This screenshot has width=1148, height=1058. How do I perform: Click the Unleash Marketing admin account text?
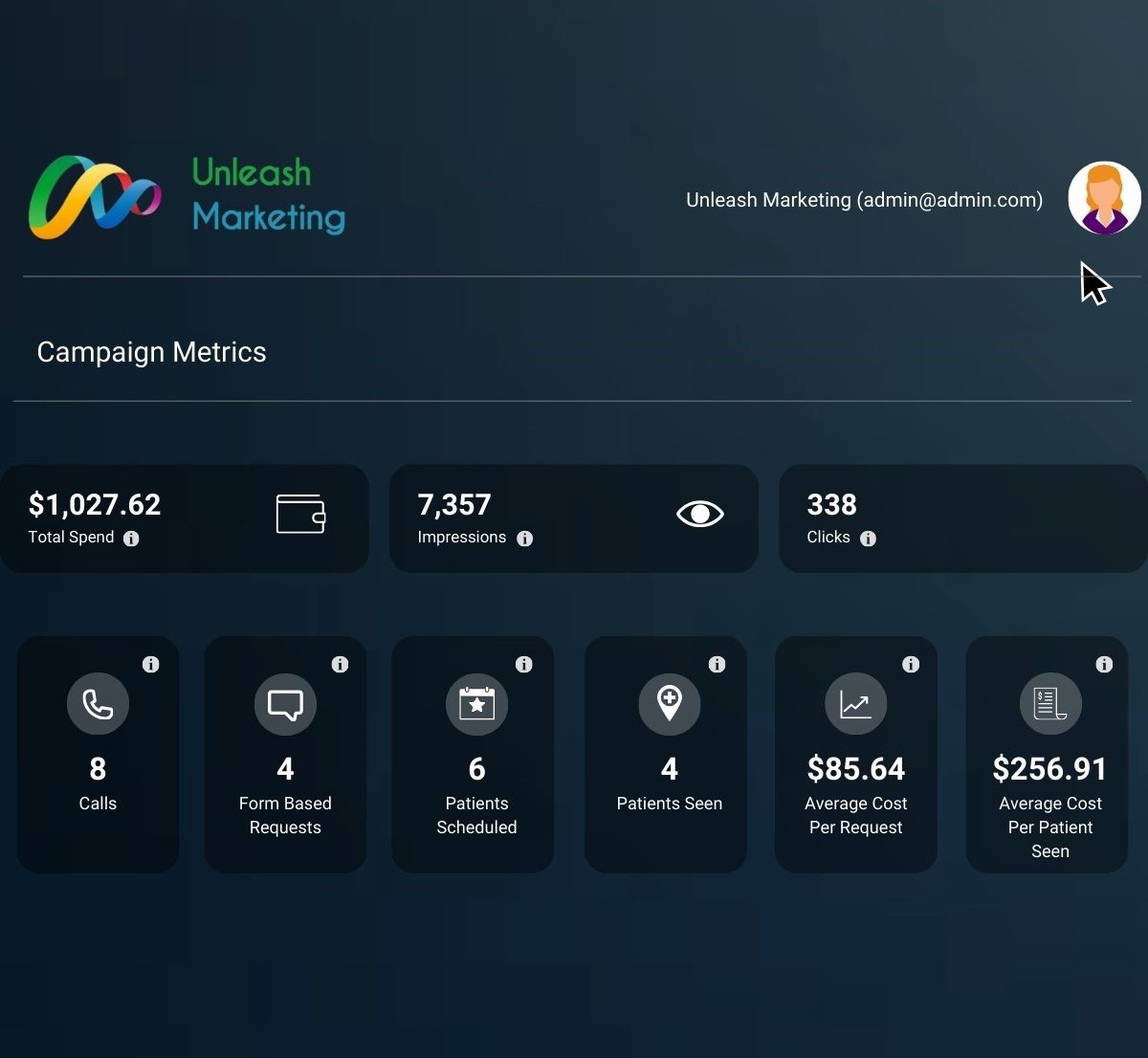point(864,200)
